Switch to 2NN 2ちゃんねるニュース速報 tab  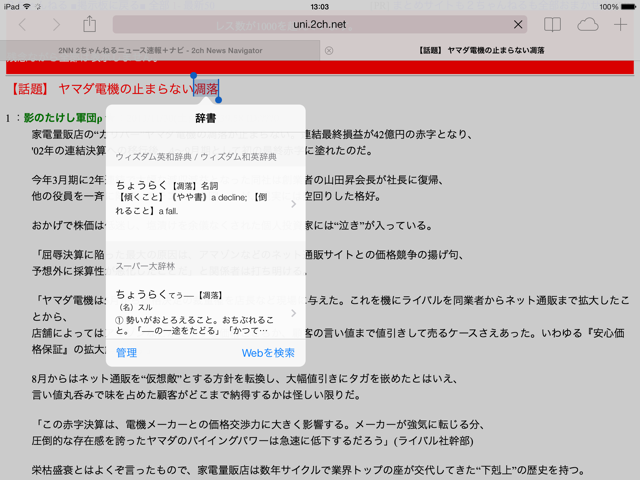tap(160, 51)
